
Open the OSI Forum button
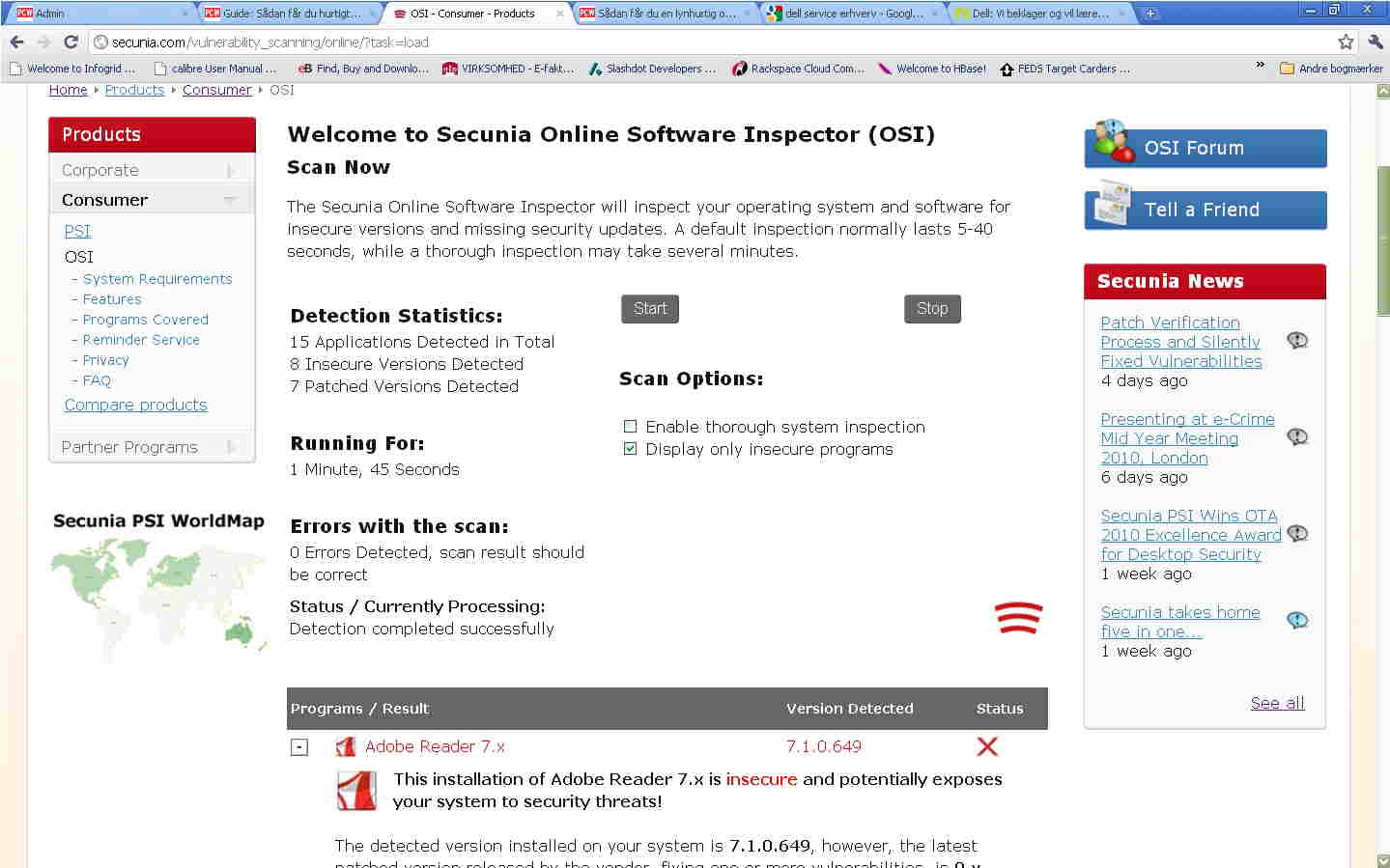click(1206, 148)
